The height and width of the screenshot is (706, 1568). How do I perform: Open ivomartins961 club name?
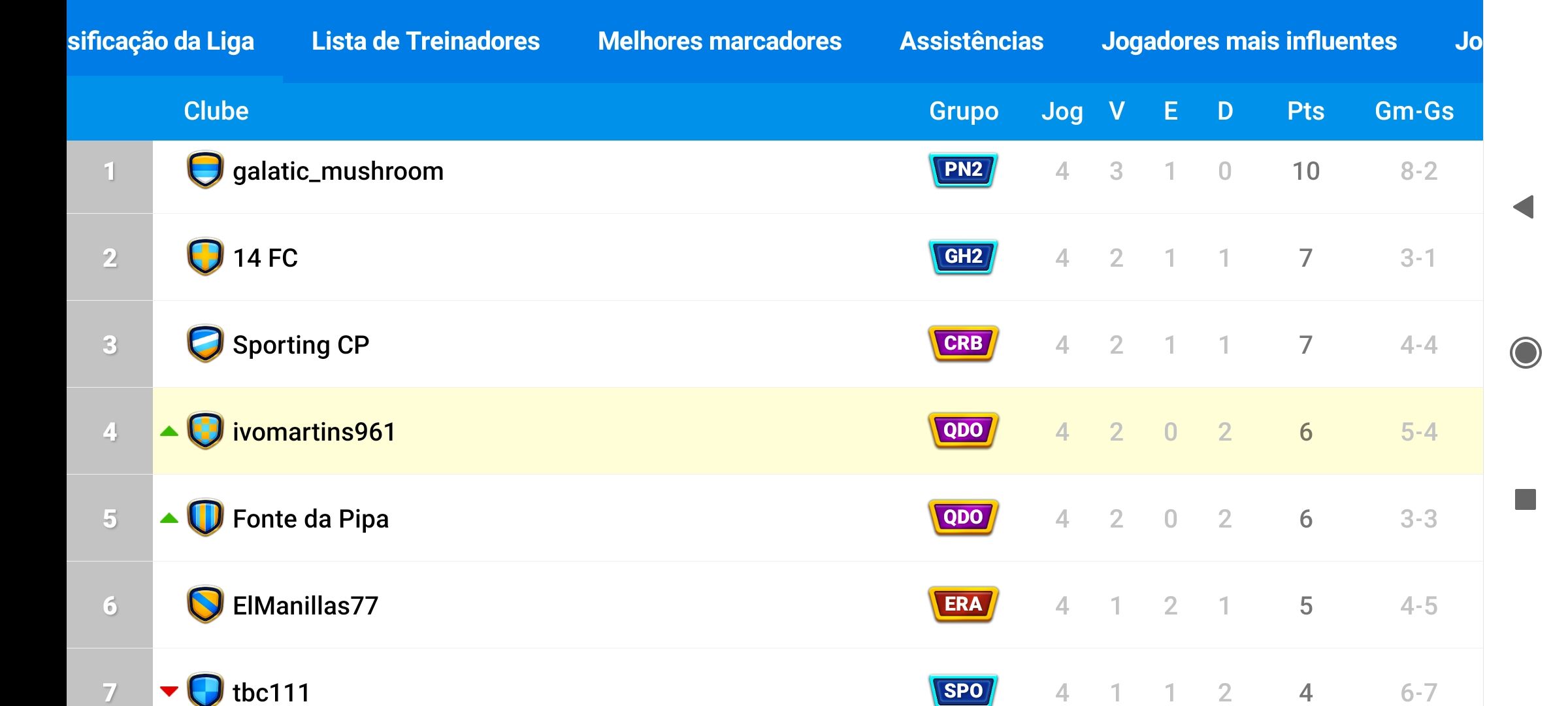tap(314, 432)
